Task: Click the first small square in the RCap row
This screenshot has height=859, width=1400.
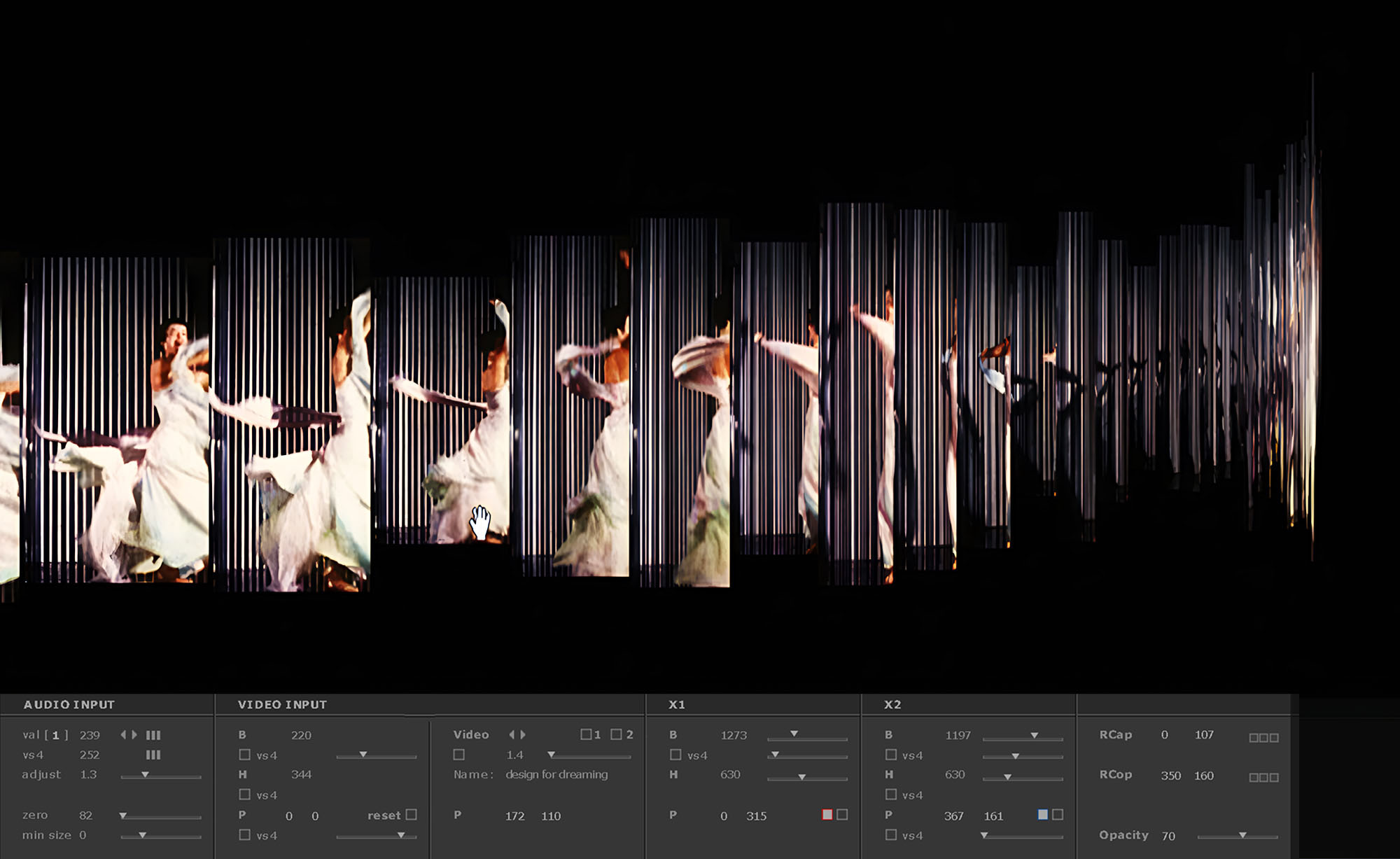Action: pyautogui.click(x=1254, y=738)
